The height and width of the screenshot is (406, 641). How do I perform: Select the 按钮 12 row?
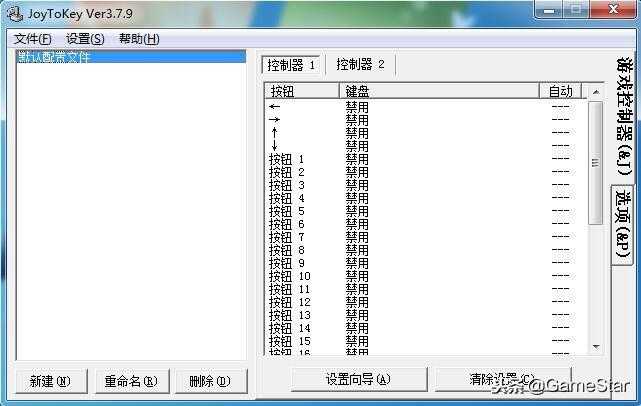coord(426,302)
